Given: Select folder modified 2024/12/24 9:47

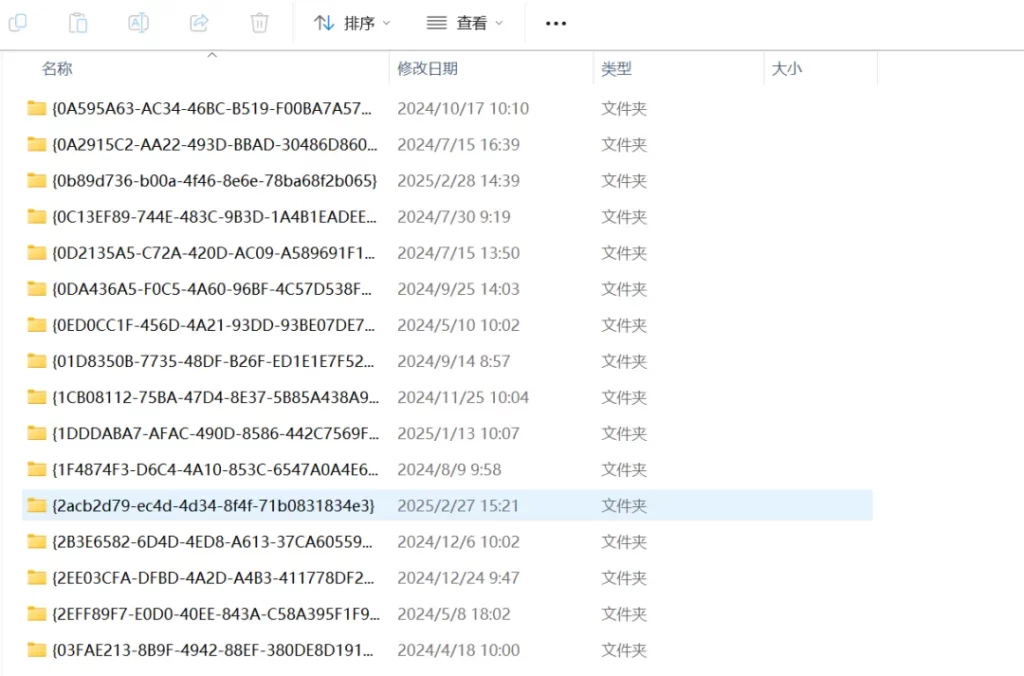Looking at the screenshot, I should [x=213, y=578].
